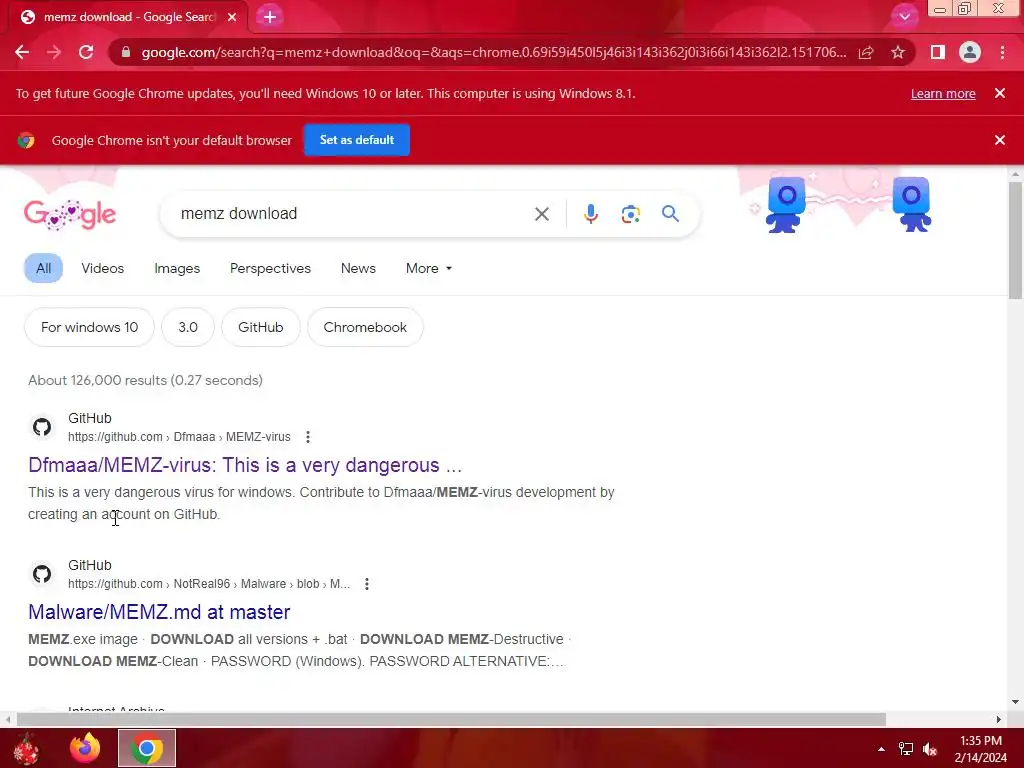Start voice search with the microphone
Screen dimensions: 1024x768
[591, 214]
